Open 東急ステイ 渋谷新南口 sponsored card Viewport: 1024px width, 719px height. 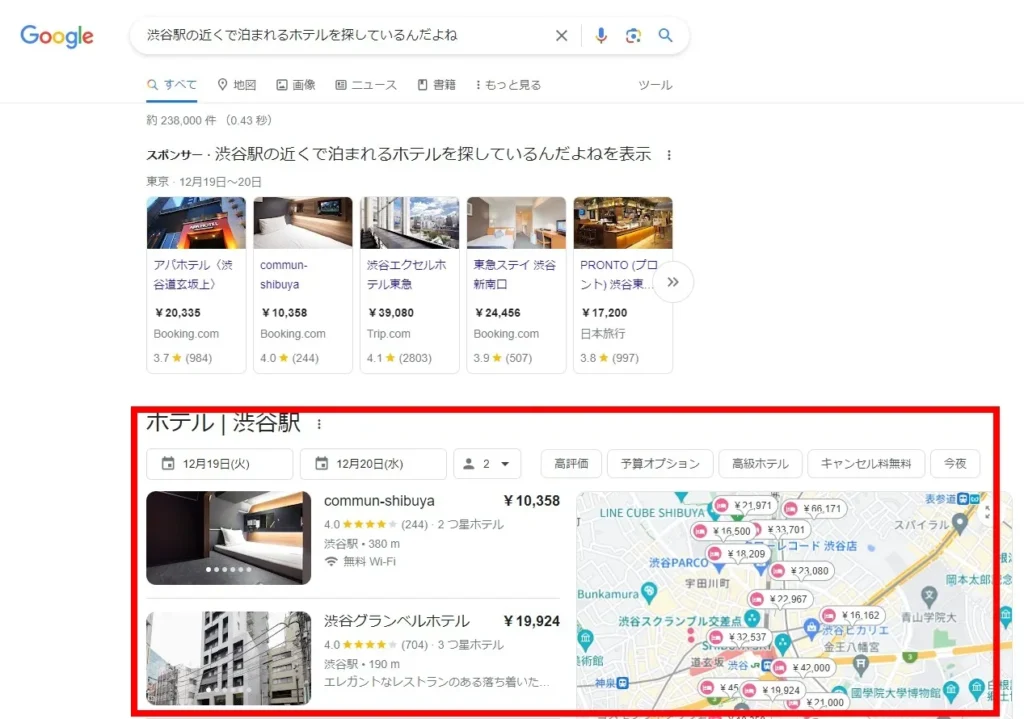coord(516,285)
